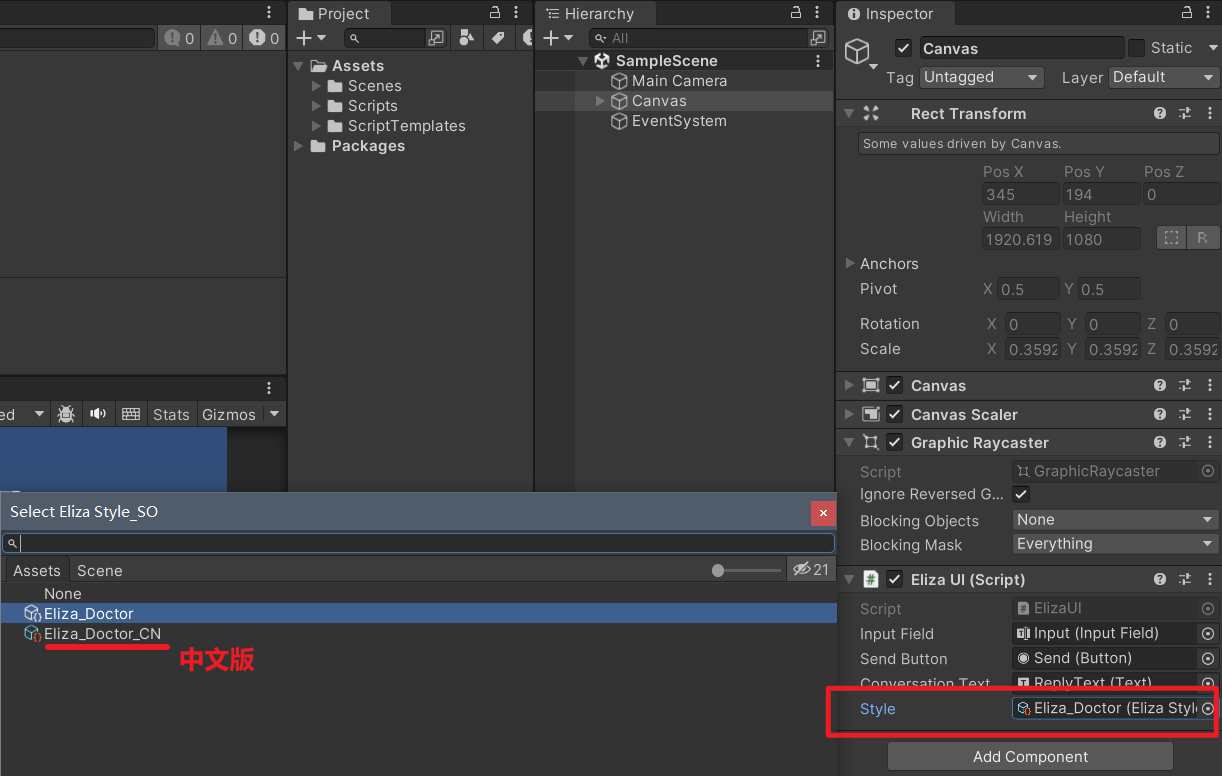Image resolution: width=1222 pixels, height=776 pixels.
Task: Toggle Rect Transform blueprint mode button
Action: tap(1171, 238)
